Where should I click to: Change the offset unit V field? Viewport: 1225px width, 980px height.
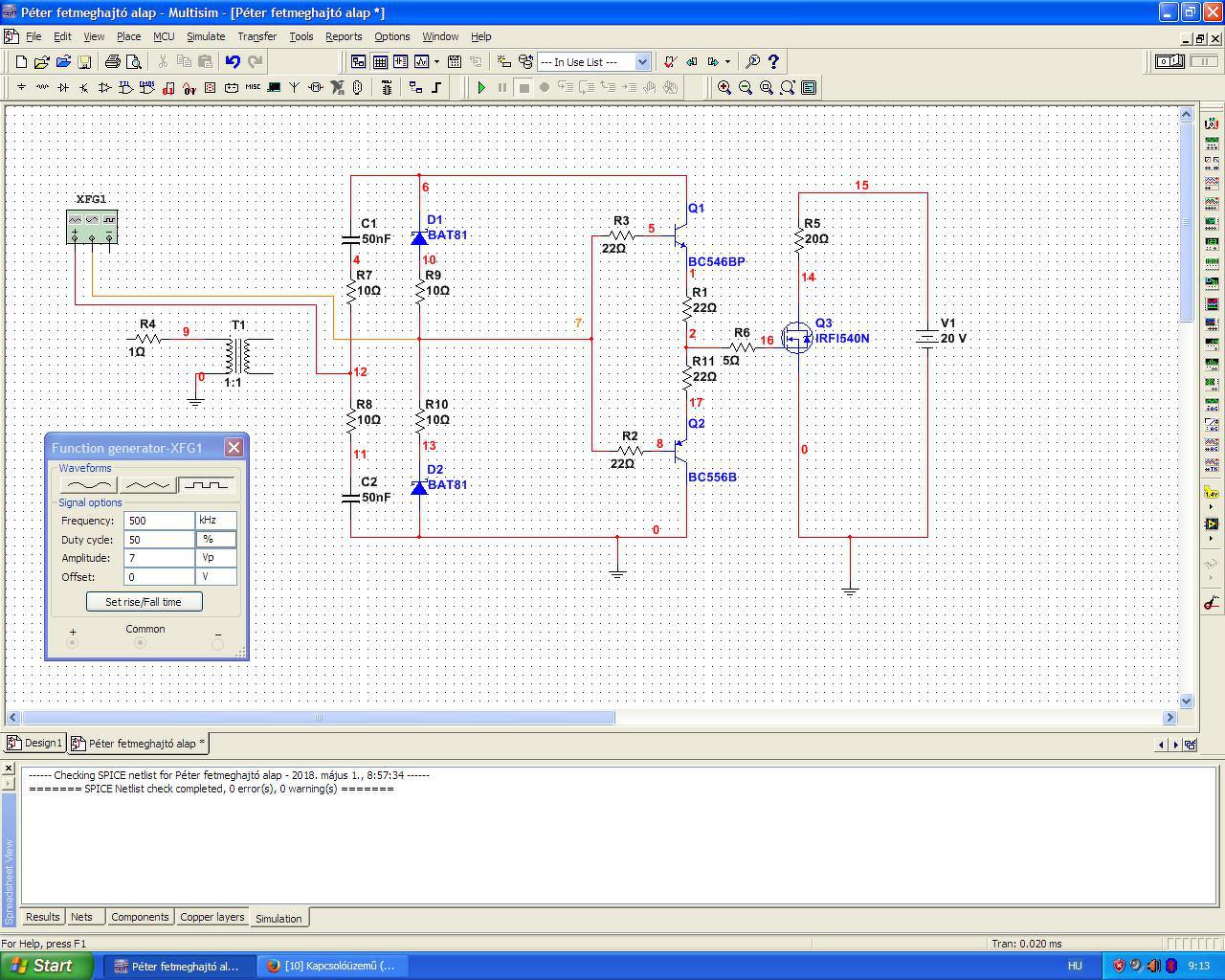[215, 577]
